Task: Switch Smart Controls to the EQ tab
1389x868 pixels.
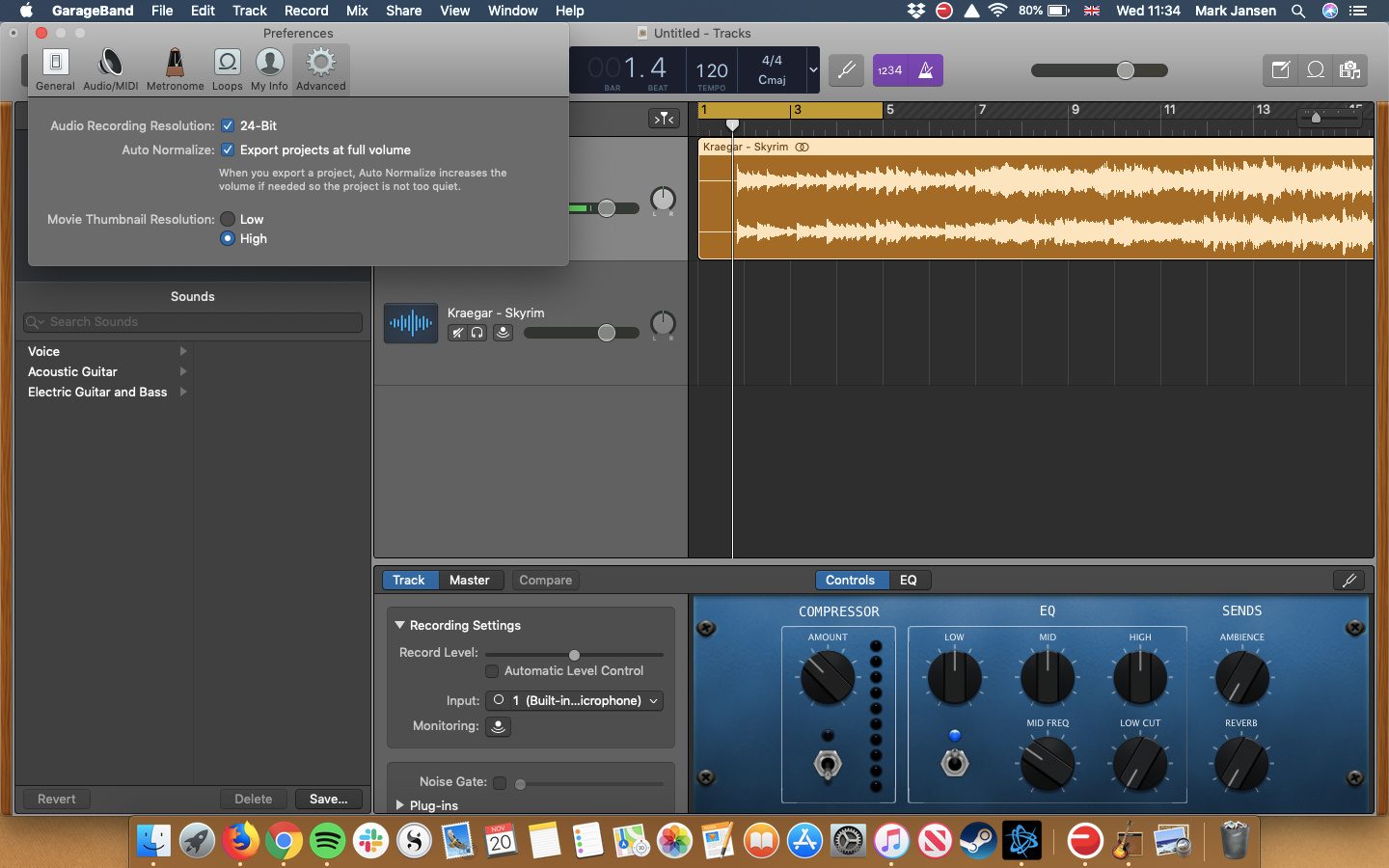Action: (908, 580)
